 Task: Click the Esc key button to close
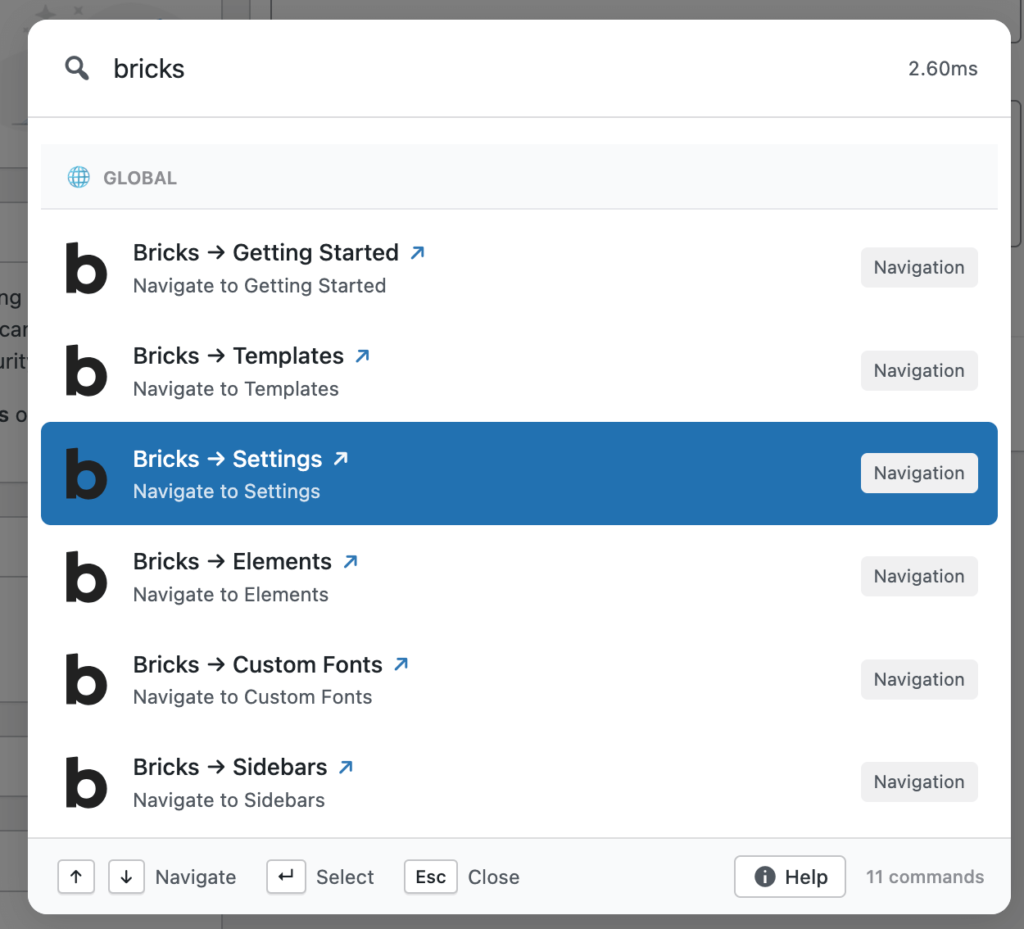tap(430, 877)
